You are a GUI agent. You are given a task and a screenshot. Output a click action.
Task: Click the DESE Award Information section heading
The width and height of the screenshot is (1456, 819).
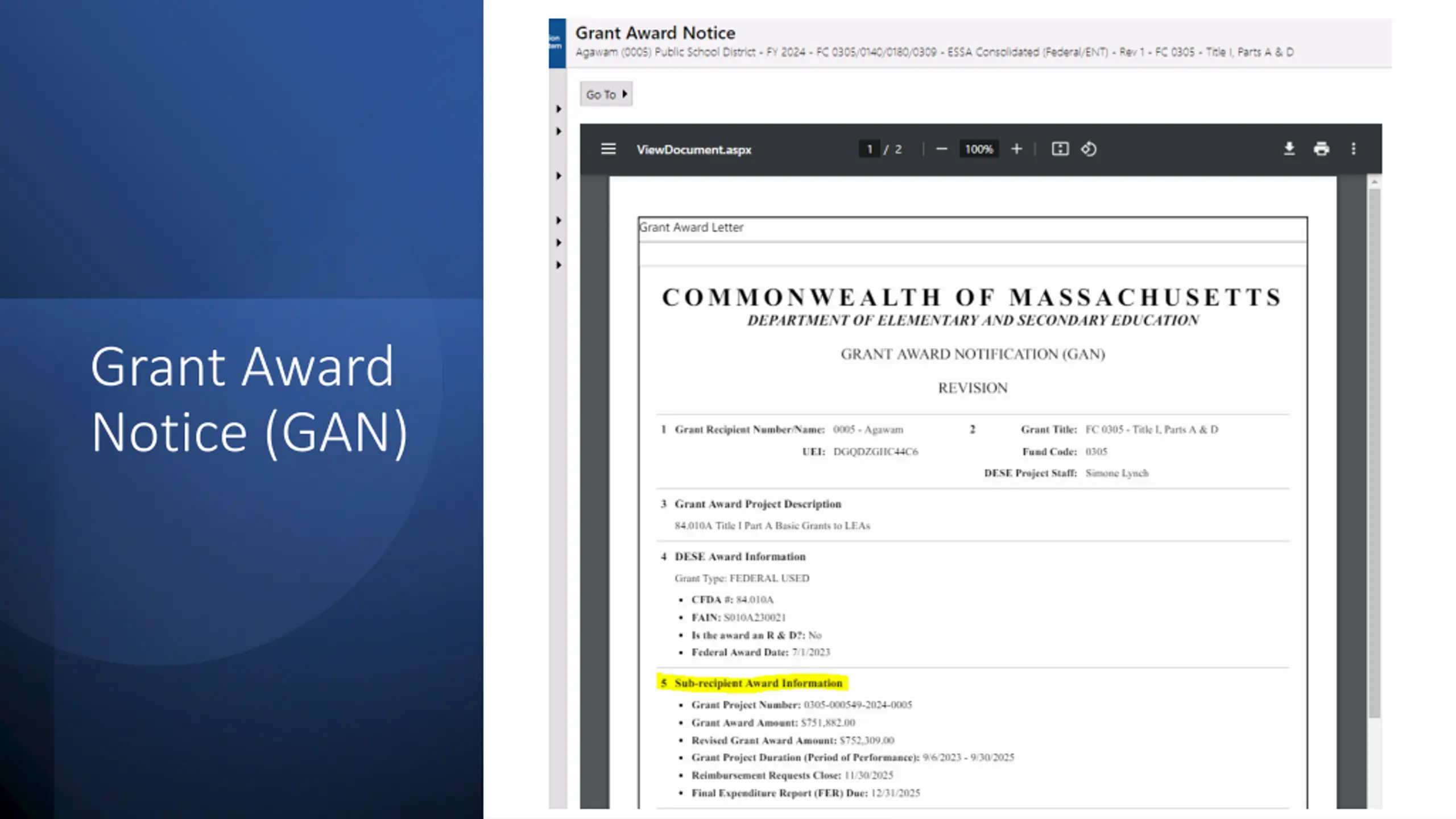tap(740, 556)
